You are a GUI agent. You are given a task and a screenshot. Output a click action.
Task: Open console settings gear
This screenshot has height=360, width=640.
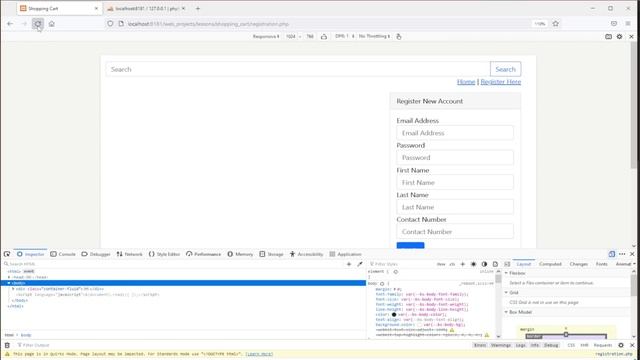[621, 345]
